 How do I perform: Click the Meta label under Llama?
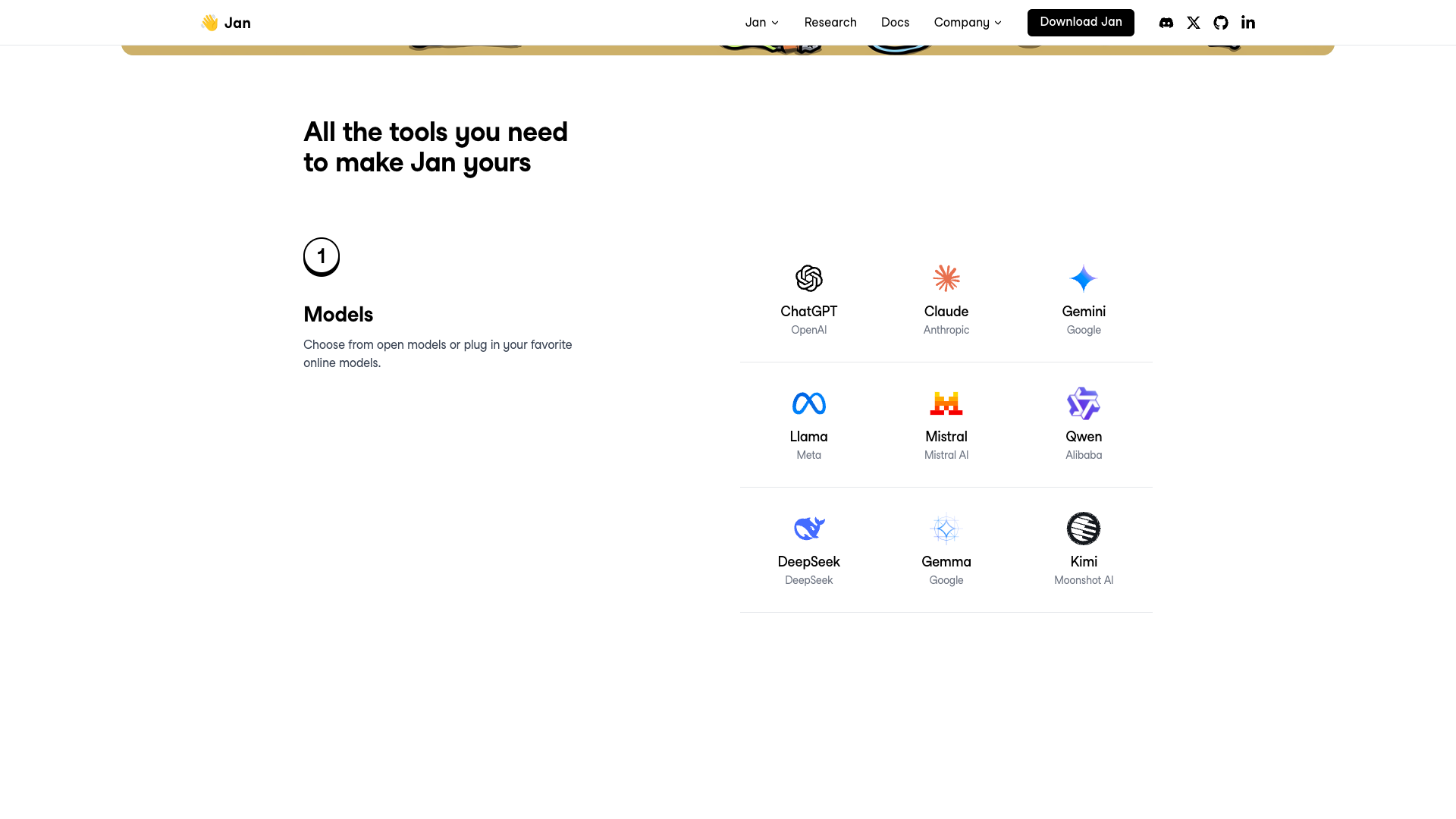click(x=809, y=455)
